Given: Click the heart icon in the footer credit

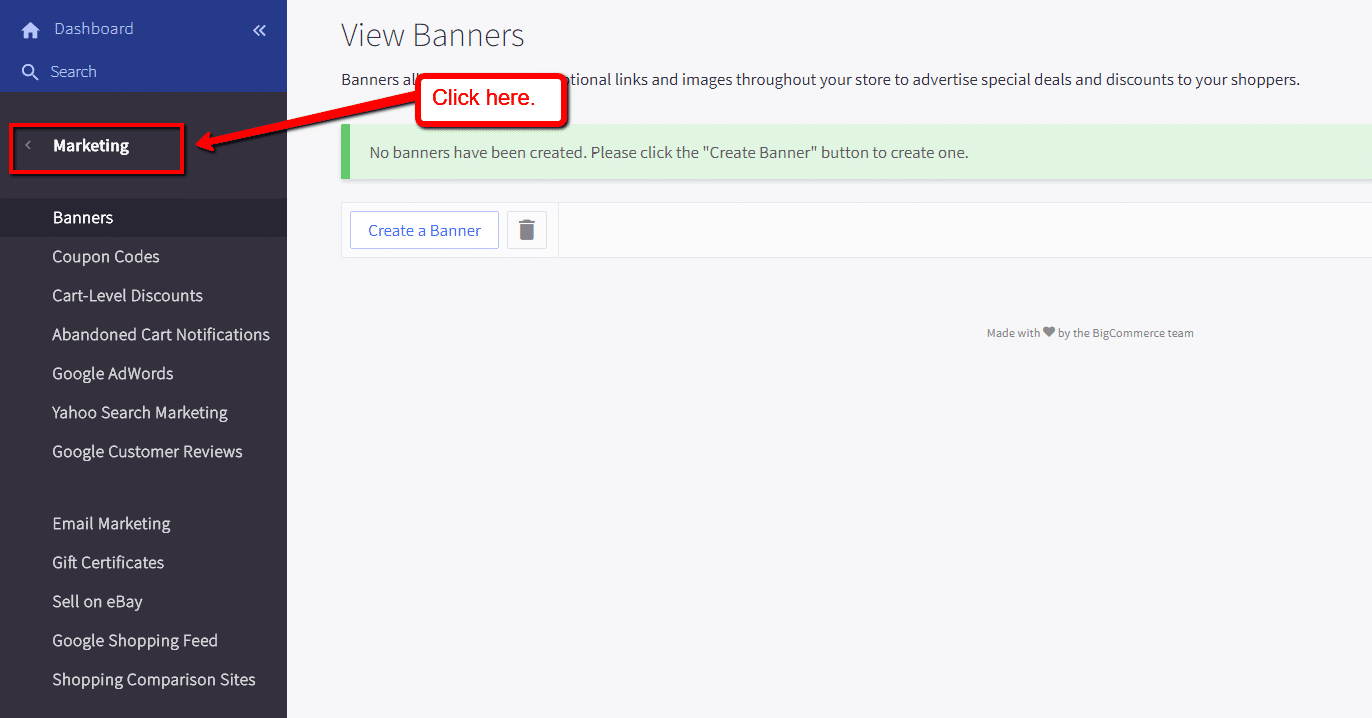Looking at the screenshot, I should point(1049,331).
